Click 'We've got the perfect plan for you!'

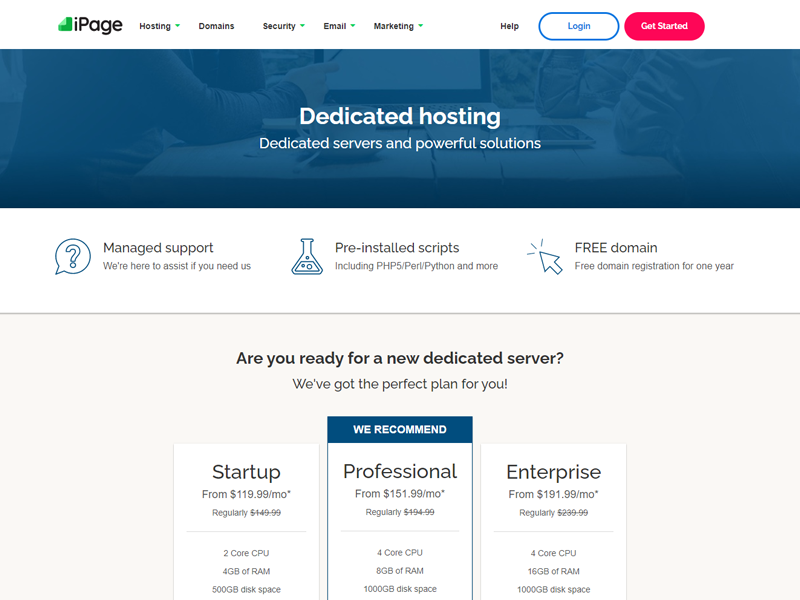pyautogui.click(x=400, y=384)
